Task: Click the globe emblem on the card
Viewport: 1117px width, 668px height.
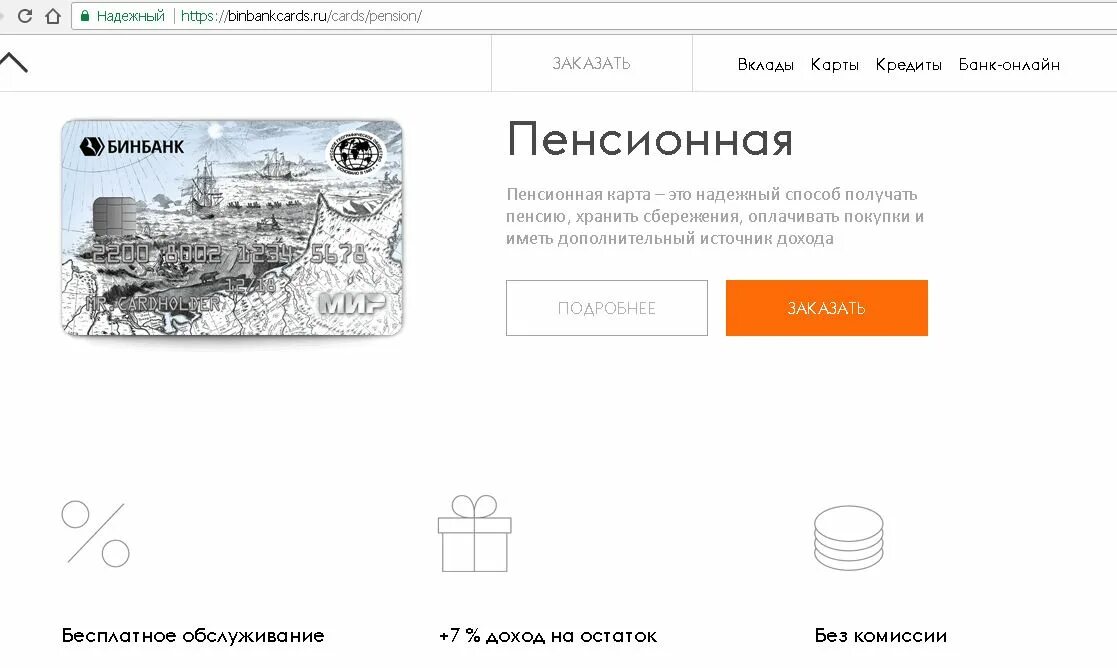Action: pos(355,154)
